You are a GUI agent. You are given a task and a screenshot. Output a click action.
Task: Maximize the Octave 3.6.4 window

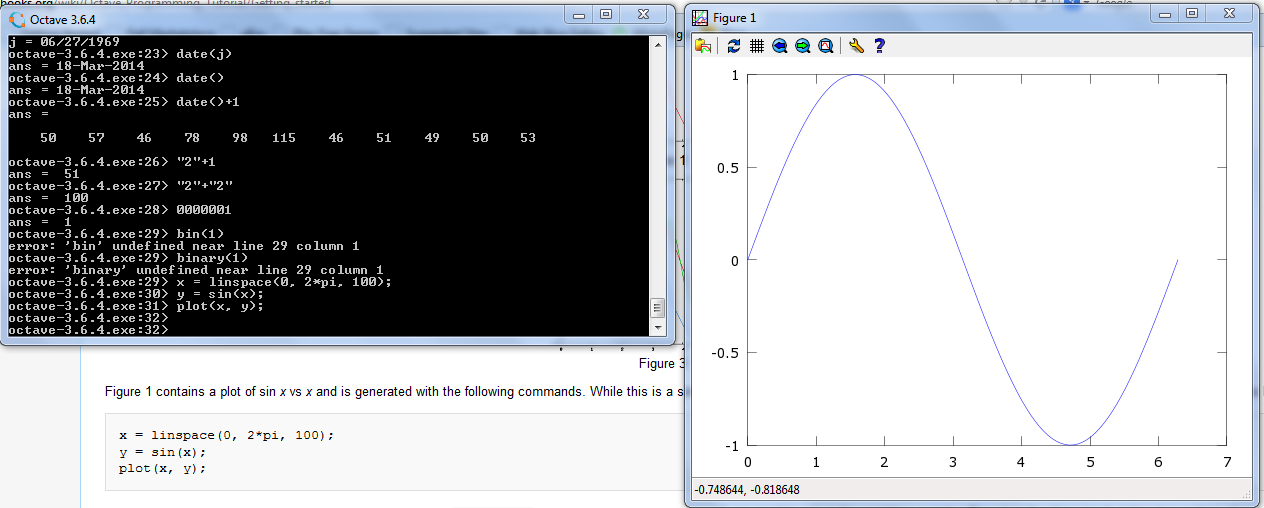(x=605, y=14)
